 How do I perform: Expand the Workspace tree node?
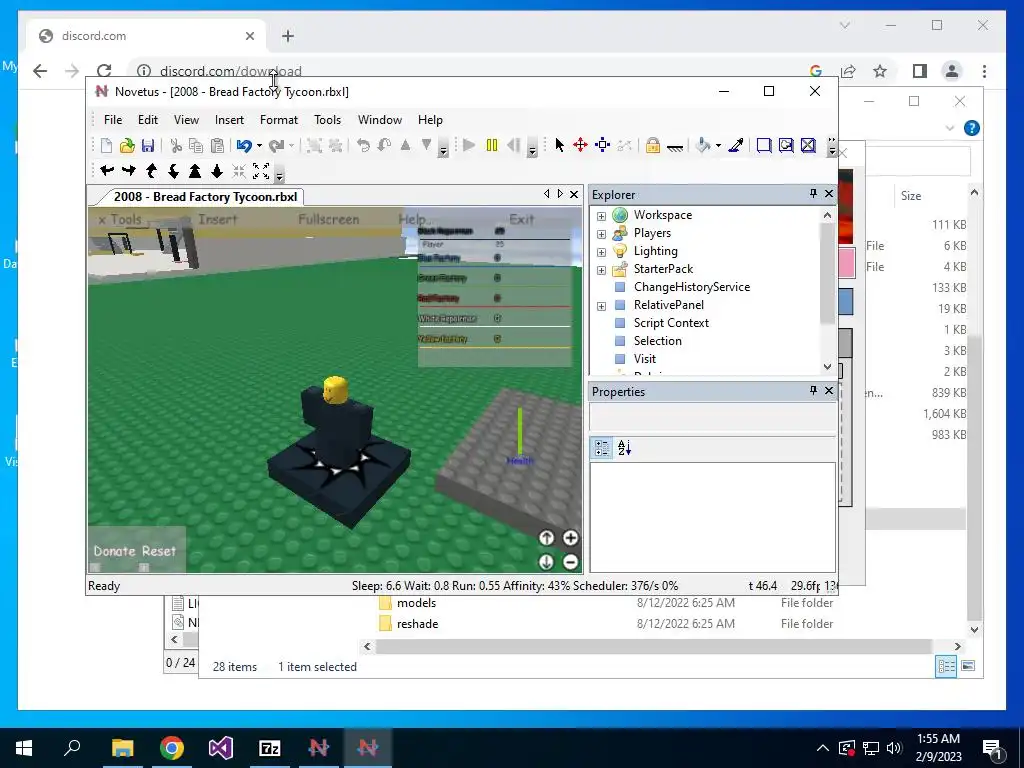[601, 216]
